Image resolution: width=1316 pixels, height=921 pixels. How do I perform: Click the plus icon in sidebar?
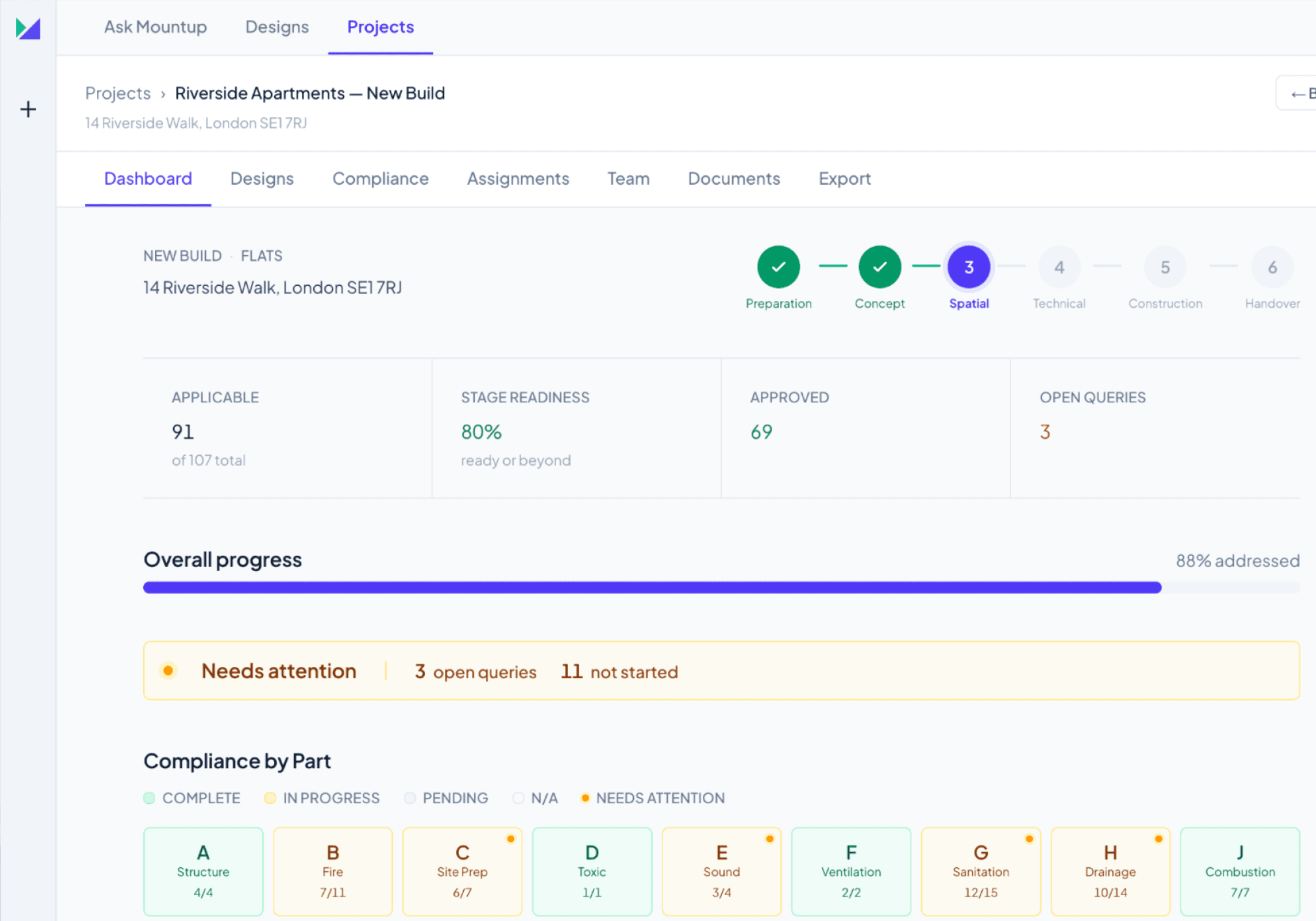(28, 109)
